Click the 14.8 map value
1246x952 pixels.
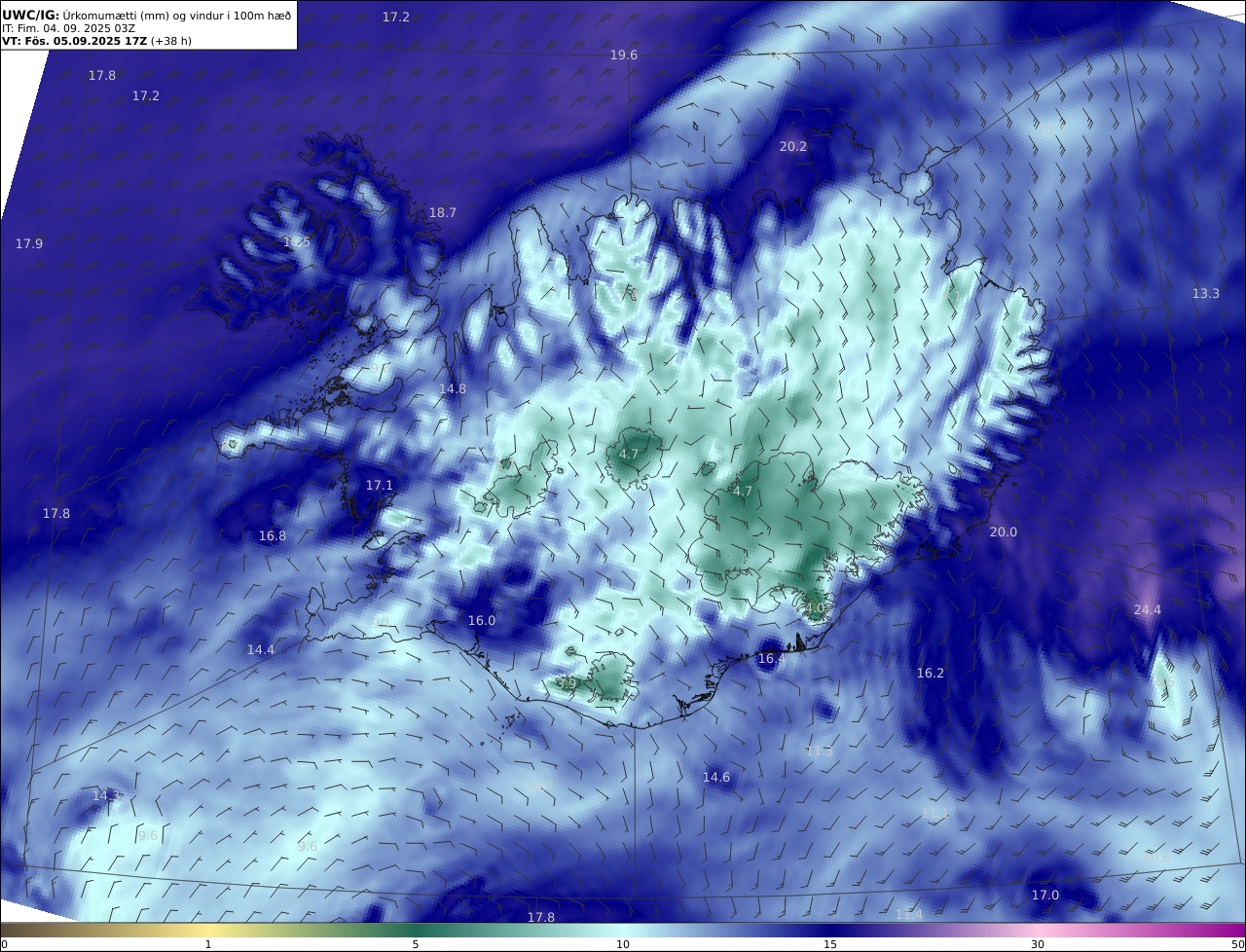point(453,388)
